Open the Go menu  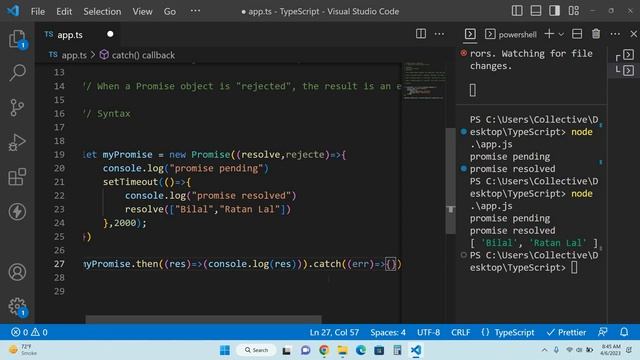[170, 11]
